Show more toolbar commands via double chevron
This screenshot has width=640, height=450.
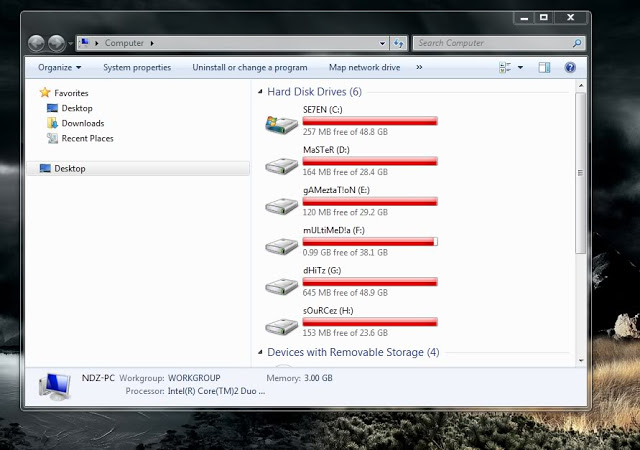pyautogui.click(x=419, y=67)
